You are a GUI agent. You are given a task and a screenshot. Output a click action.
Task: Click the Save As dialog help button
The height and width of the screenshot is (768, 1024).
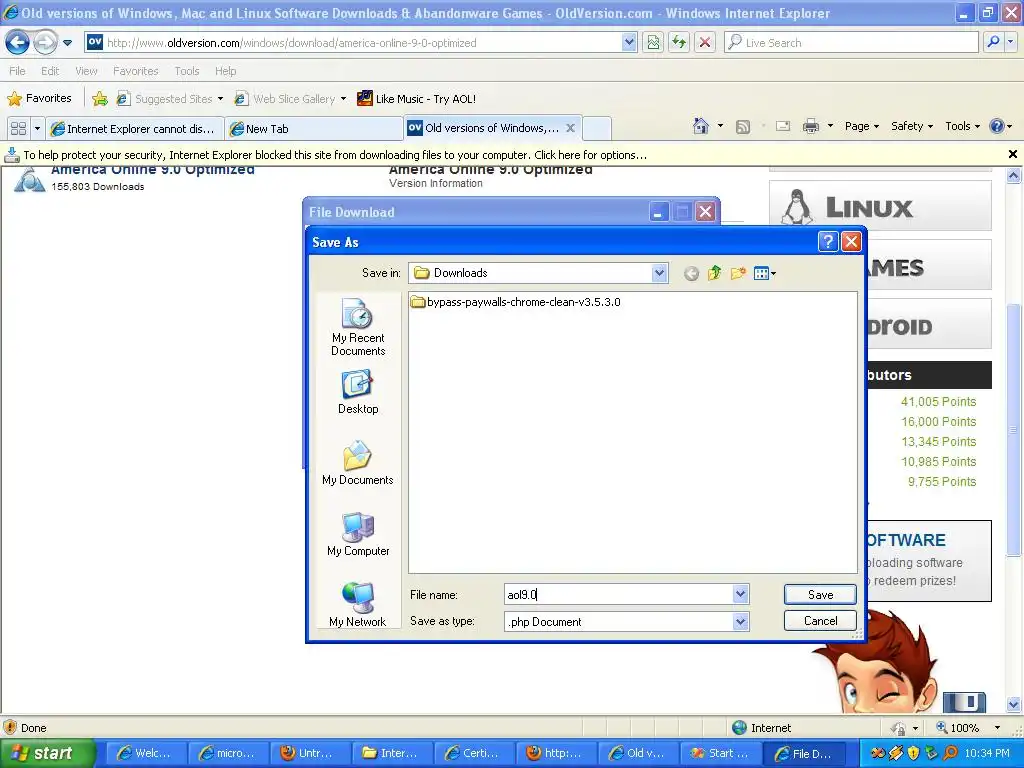[x=827, y=242]
